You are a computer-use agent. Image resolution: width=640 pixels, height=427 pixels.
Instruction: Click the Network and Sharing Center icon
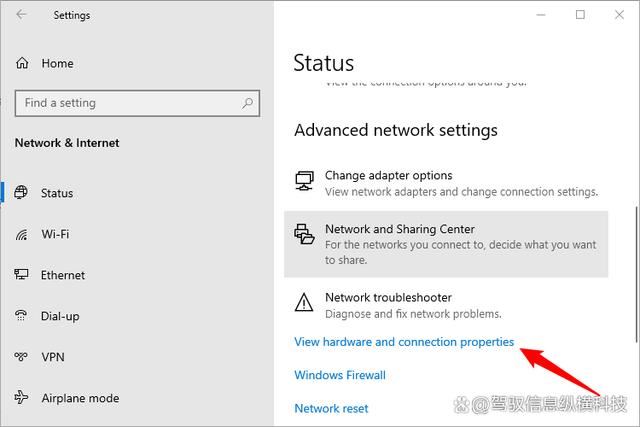(304, 235)
